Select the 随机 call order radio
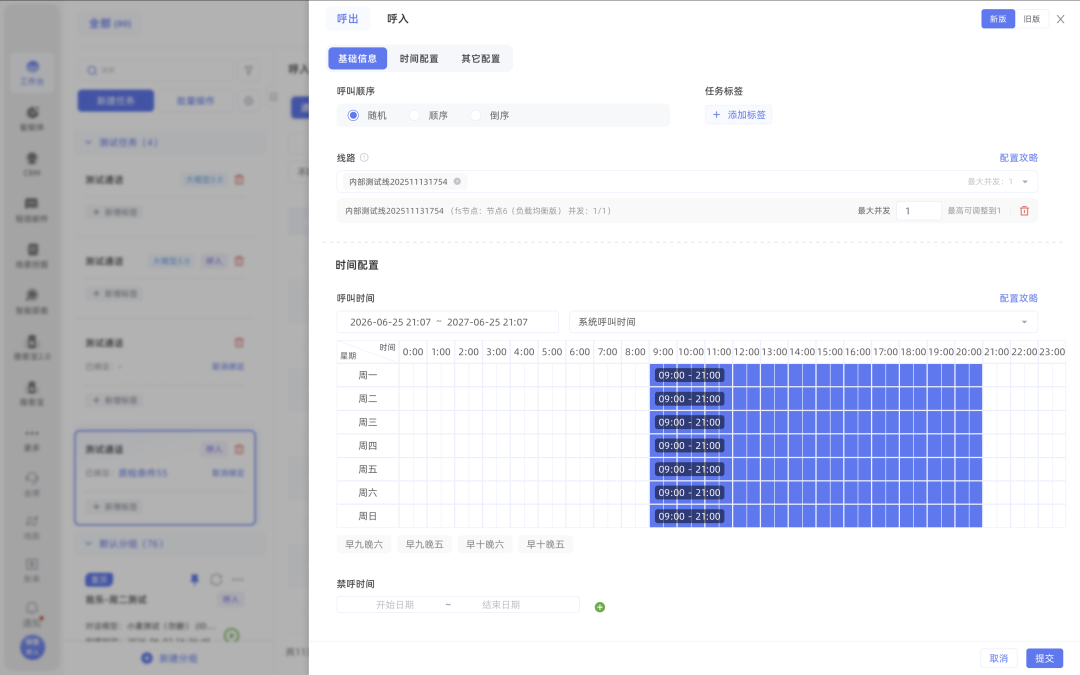Screen dimensions: 1080x675 [353, 115]
